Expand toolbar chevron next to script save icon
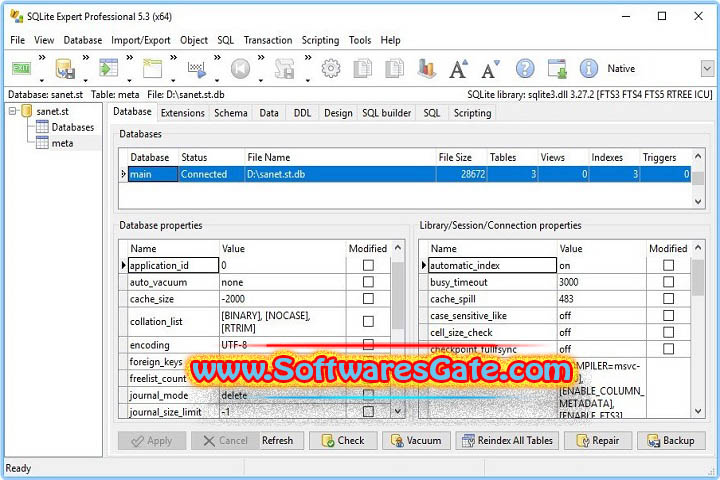 pyautogui.click(x=308, y=58)
